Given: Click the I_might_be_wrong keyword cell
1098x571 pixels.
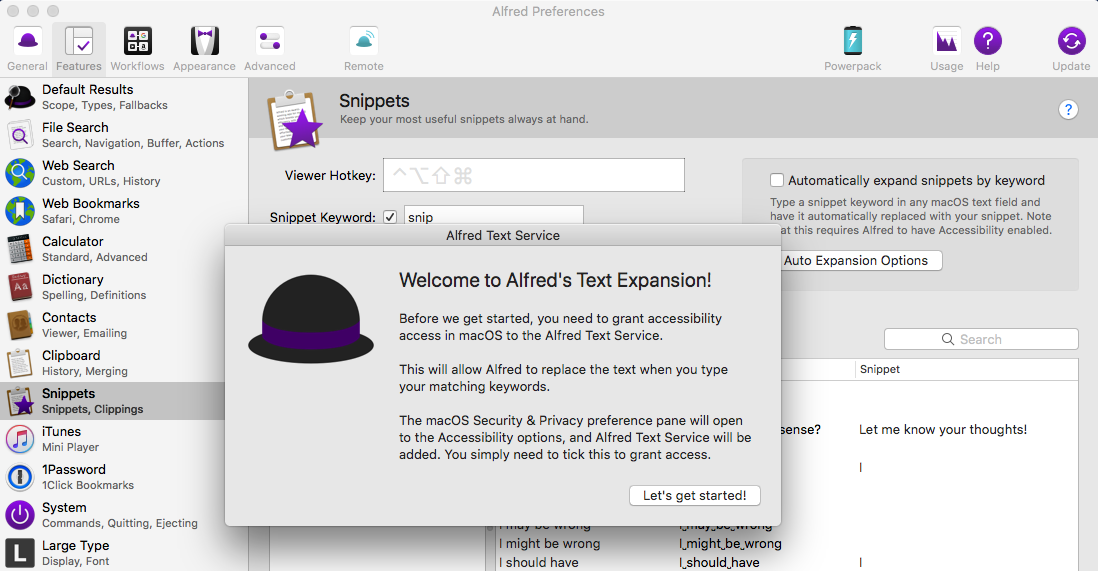Looking at the screenshot, I should pos(730,544).
